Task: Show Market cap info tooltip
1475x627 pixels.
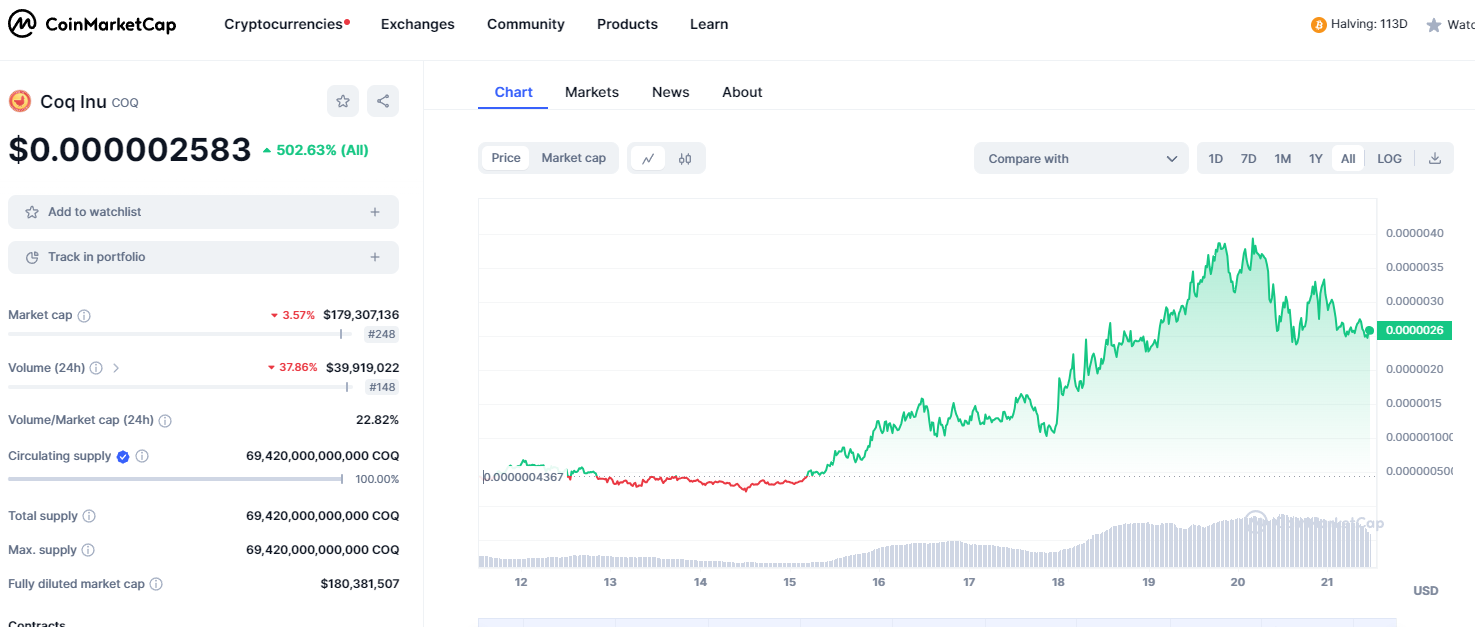Action: coord(84,316)
